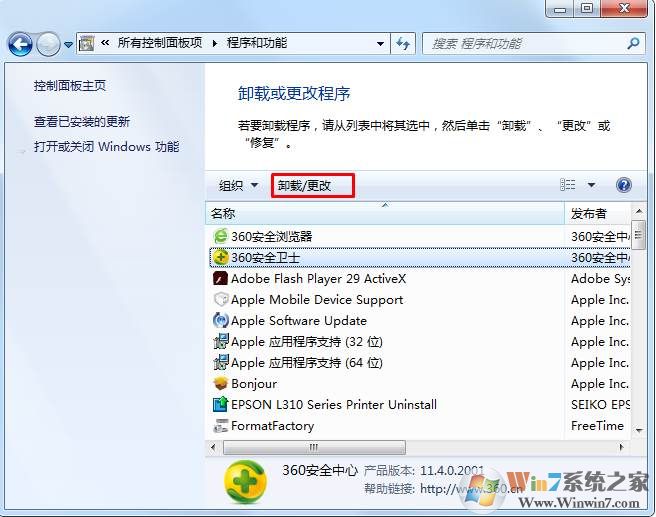This screenshot has height=517, width=656.
Task: Open help with the blue question icon
Action: pos(623,185)
